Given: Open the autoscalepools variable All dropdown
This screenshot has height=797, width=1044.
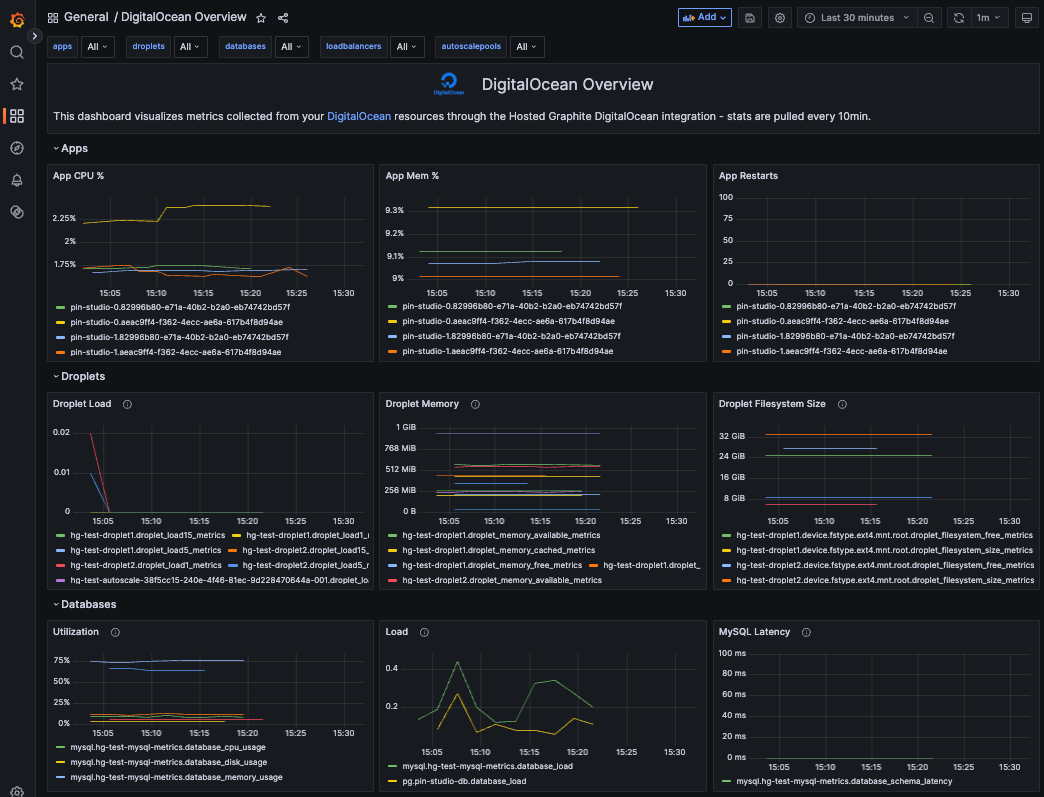Looking at the screenshot, I should (x=527, y=47).
